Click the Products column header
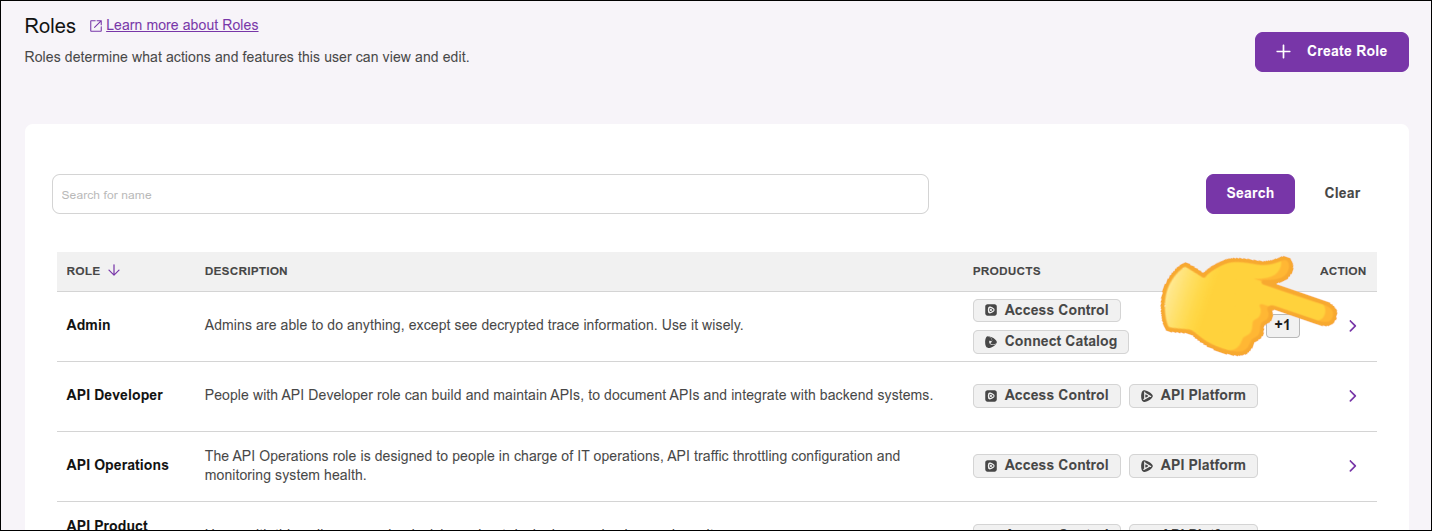 [1006, 271]
